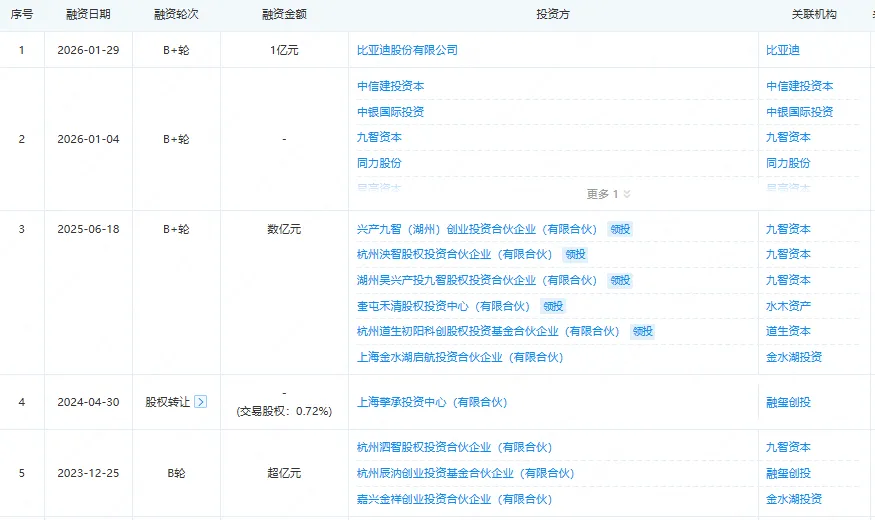
Task: Open investor link 比亚迪股份有限公司
Action: tap(407, 50)
